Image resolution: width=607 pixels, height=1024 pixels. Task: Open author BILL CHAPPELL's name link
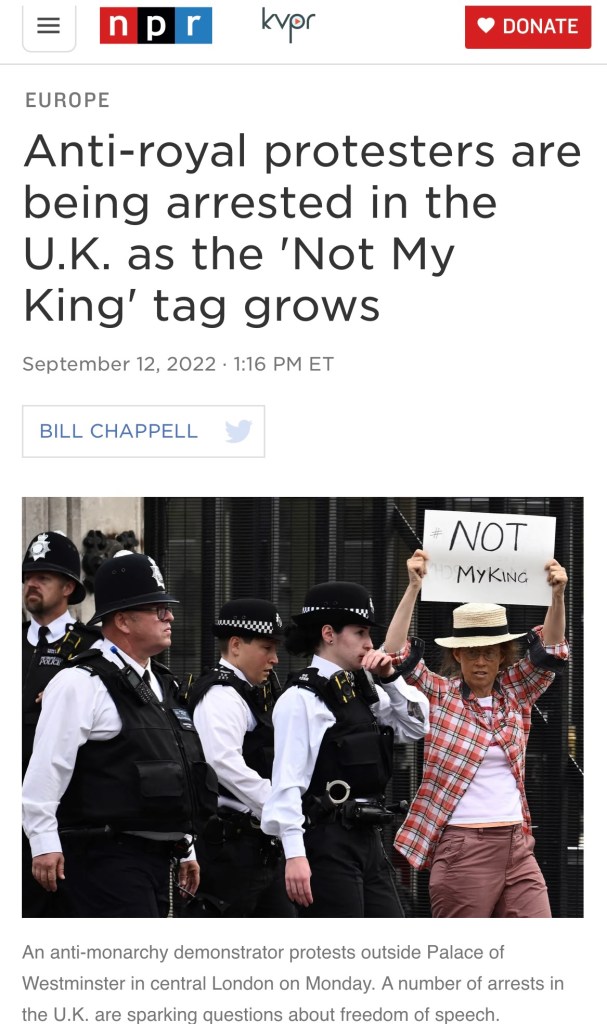pos(118,431)
